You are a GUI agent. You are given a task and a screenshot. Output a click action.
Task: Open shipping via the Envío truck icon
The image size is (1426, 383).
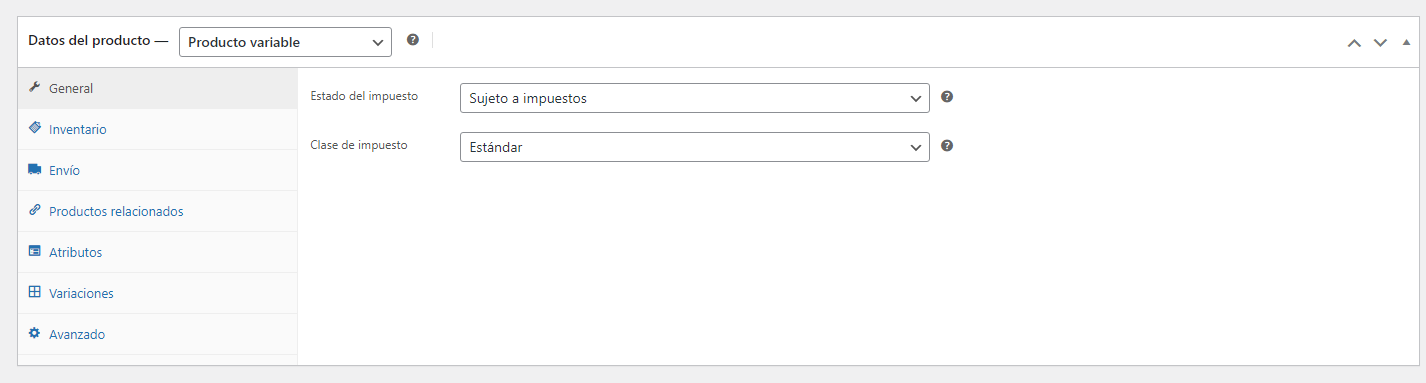click(x=34, y=169)
